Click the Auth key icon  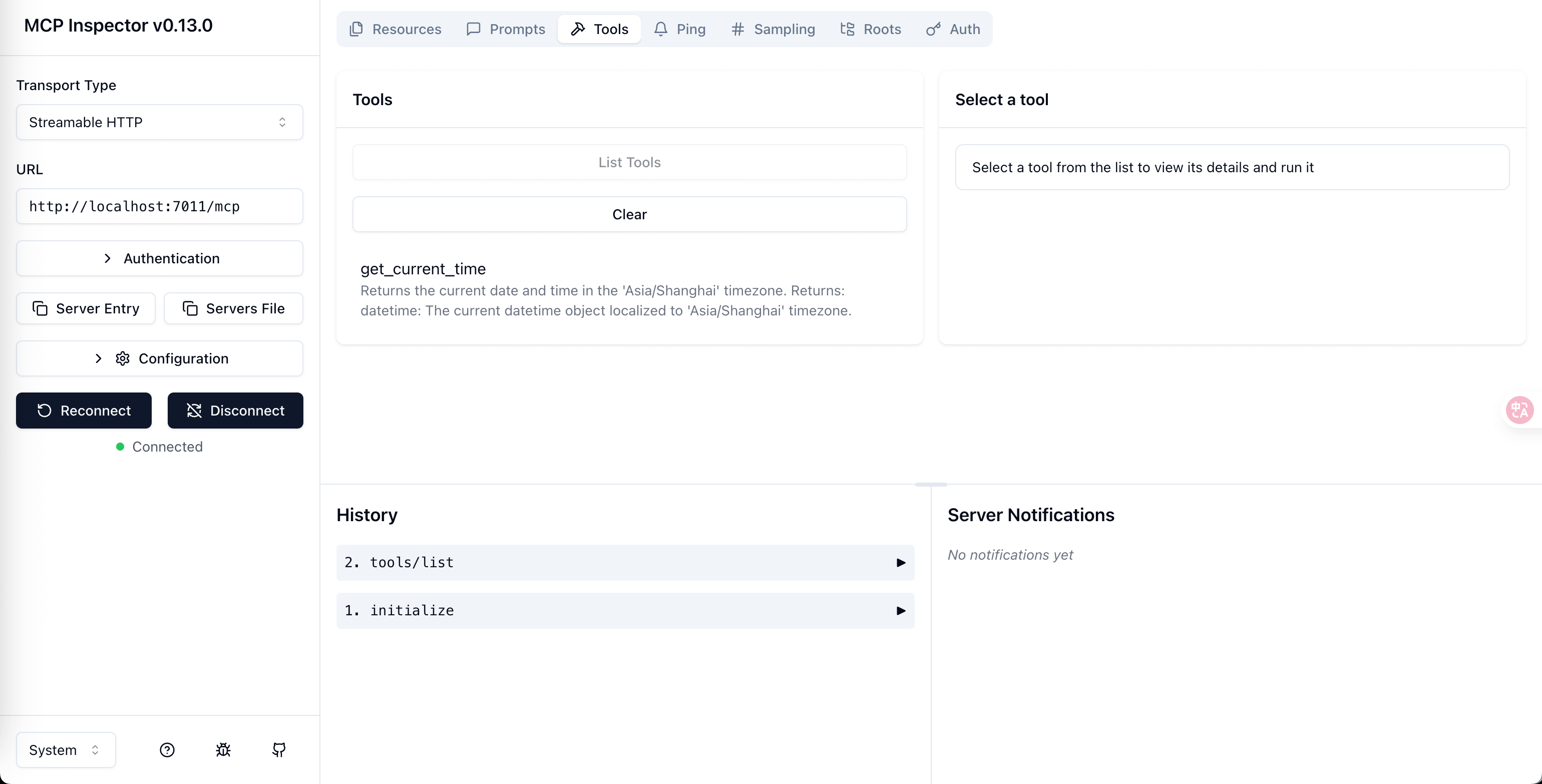click(x=933, y=29)
